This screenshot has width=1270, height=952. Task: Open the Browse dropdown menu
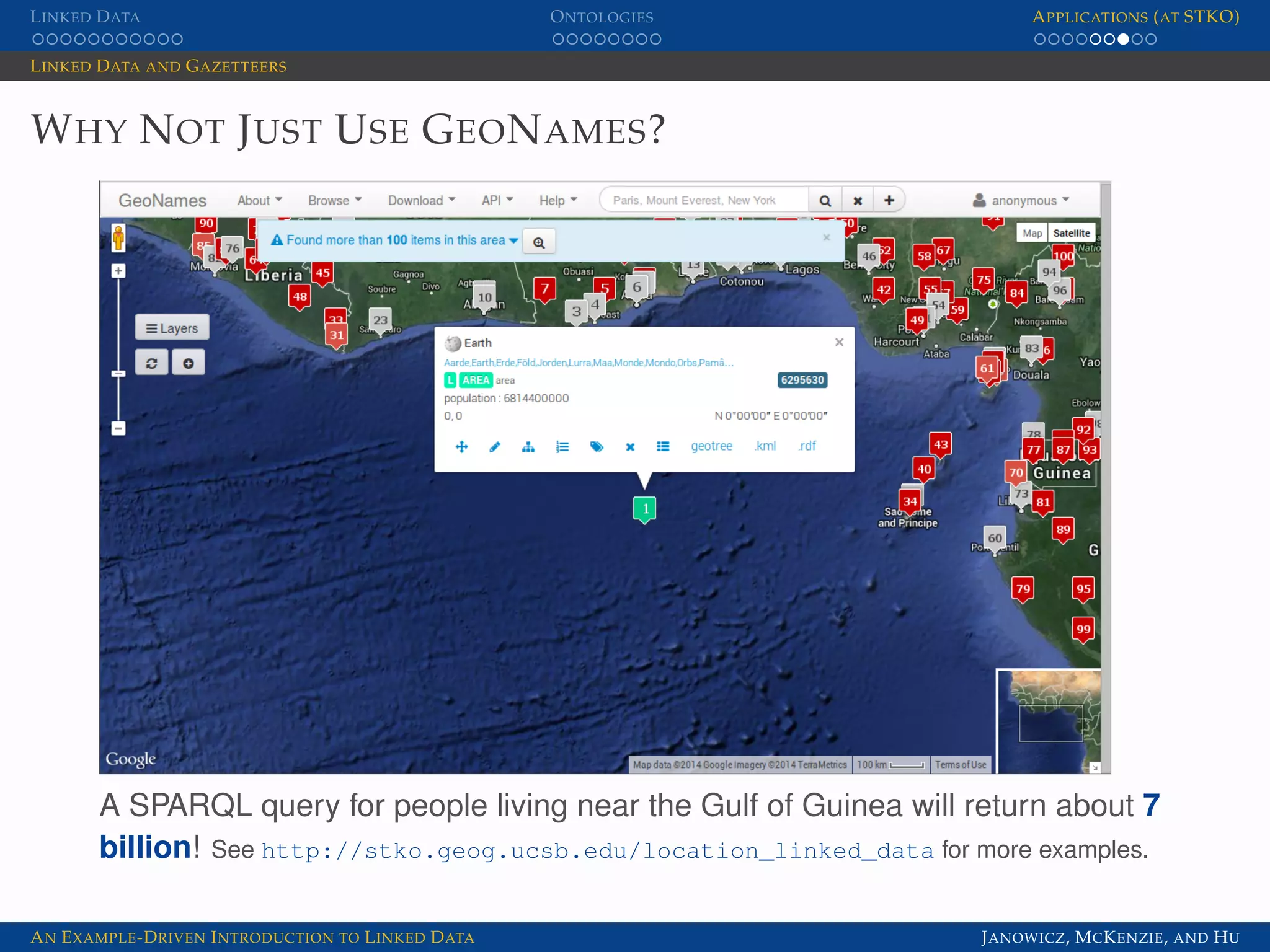(335, 200)
